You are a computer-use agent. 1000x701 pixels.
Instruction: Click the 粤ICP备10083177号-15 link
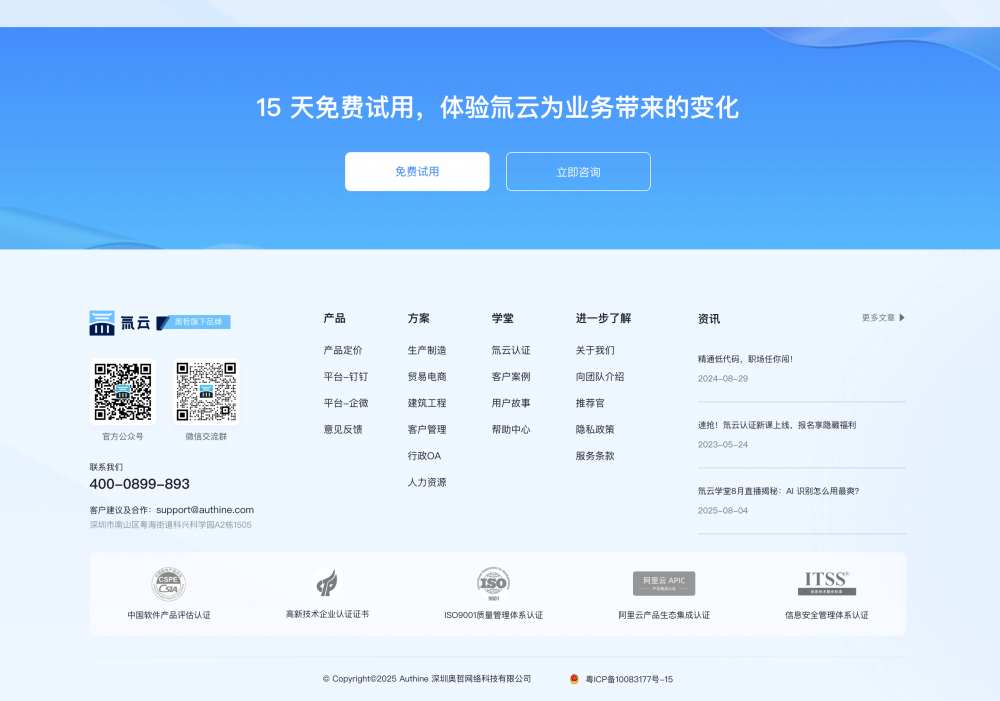[629, 679]
